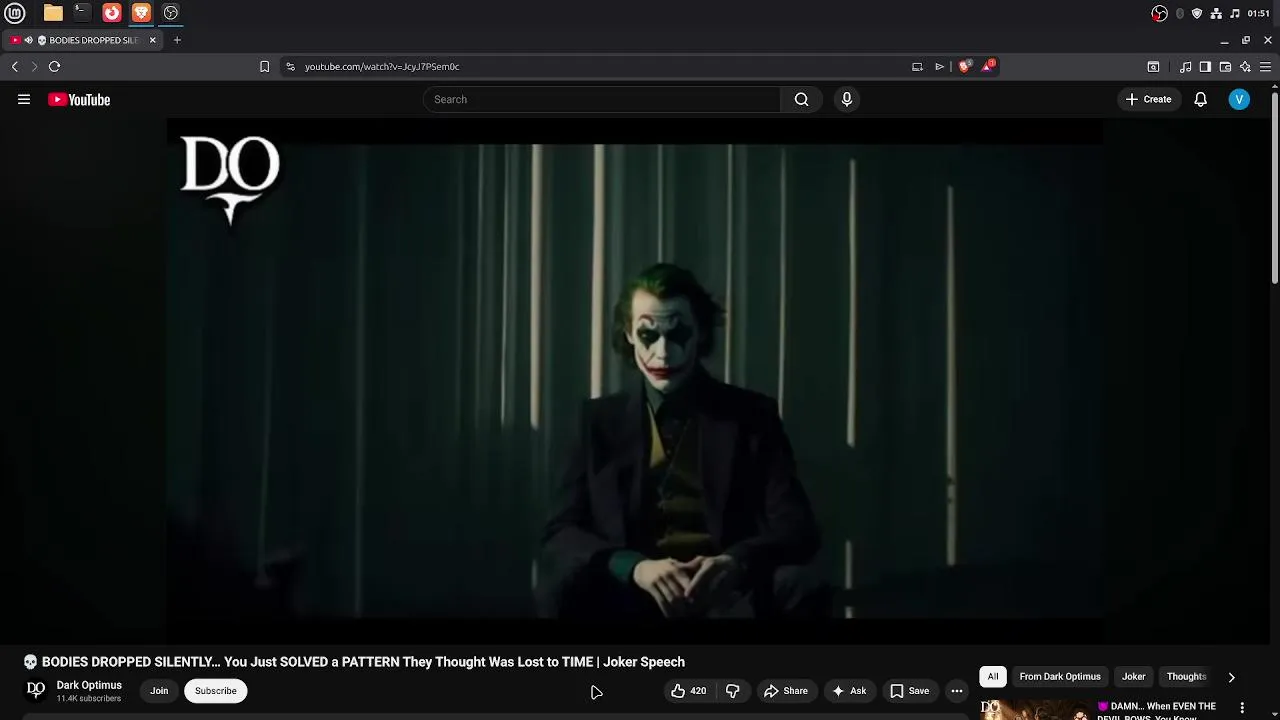Show next filter chips with right chevron
This screenshot has width=1280, height=720.
click(x=1231, y=677)
